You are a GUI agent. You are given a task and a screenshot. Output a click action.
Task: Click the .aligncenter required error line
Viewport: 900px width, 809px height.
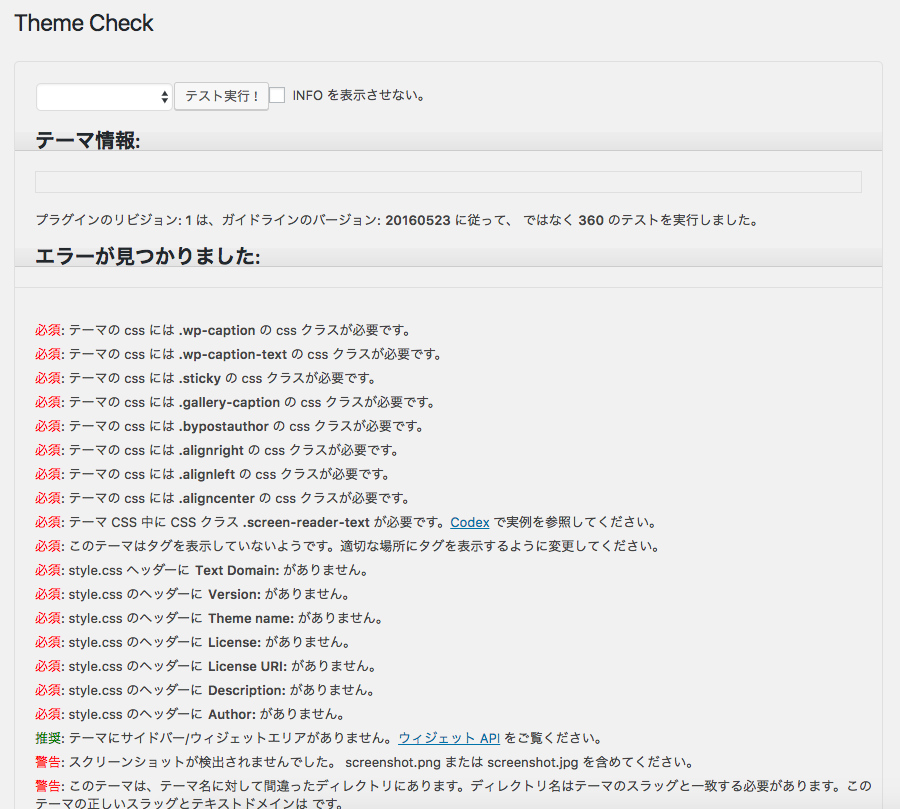point(222,498)
